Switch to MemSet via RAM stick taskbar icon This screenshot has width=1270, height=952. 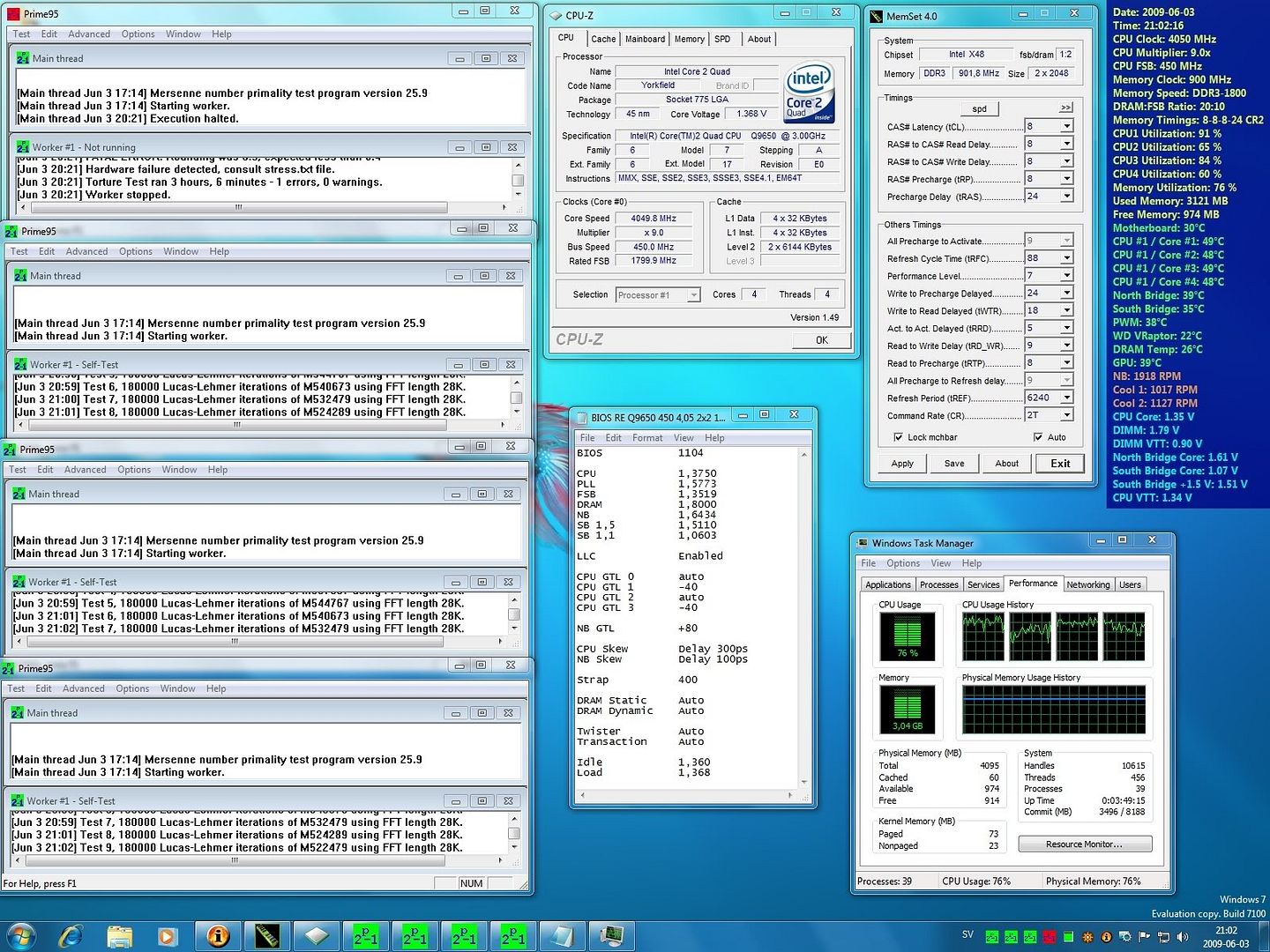(x=267, y=935)
